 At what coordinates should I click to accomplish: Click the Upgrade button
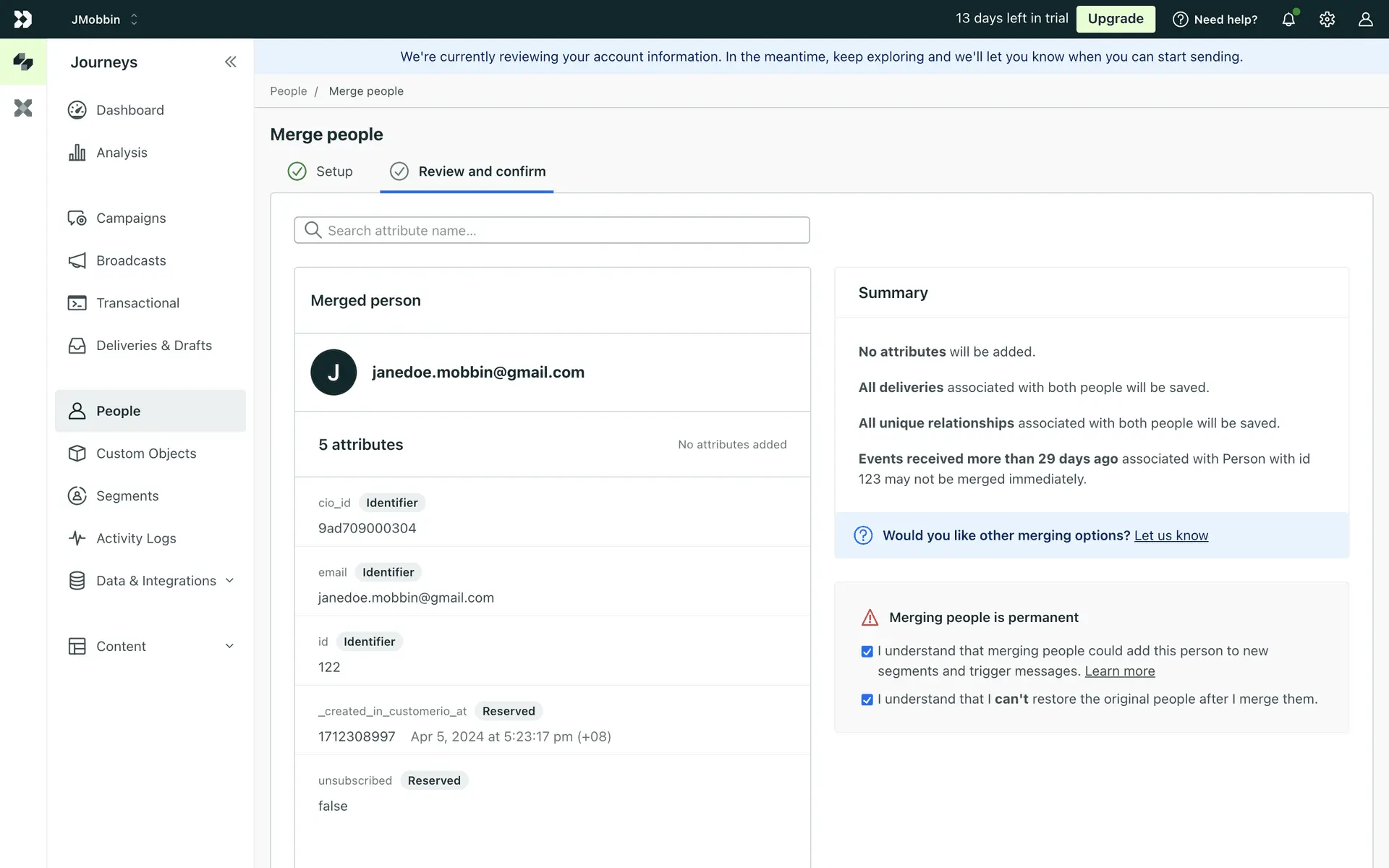tap(1115, 19)
